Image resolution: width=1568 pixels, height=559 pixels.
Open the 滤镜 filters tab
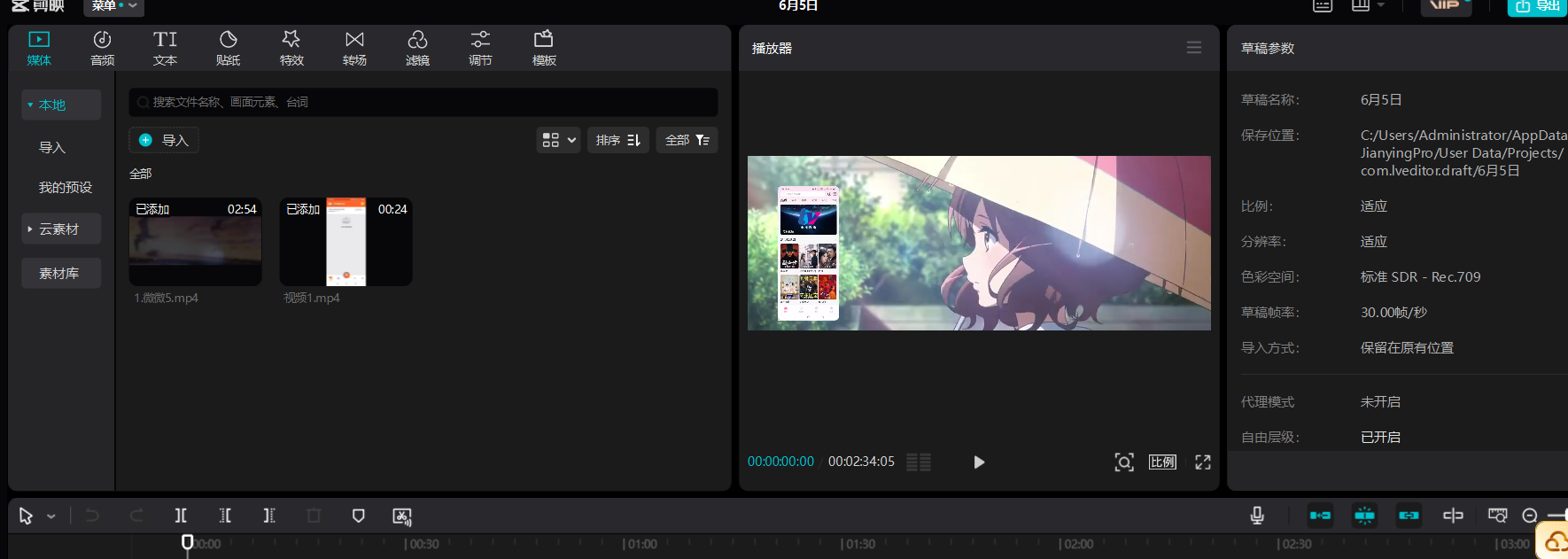pos(417,48)
